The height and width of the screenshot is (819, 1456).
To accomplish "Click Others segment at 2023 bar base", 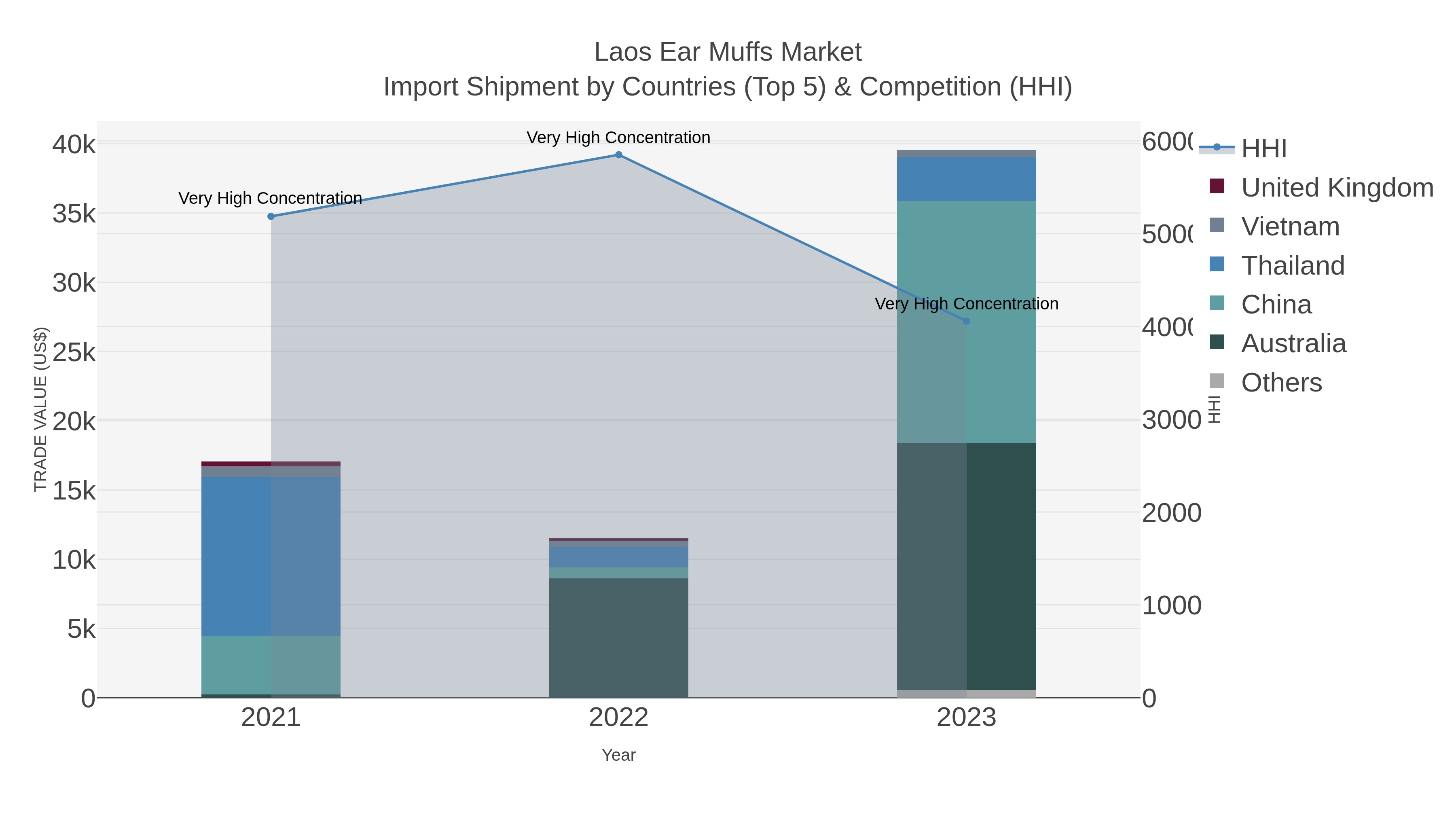I will [967, 694].
